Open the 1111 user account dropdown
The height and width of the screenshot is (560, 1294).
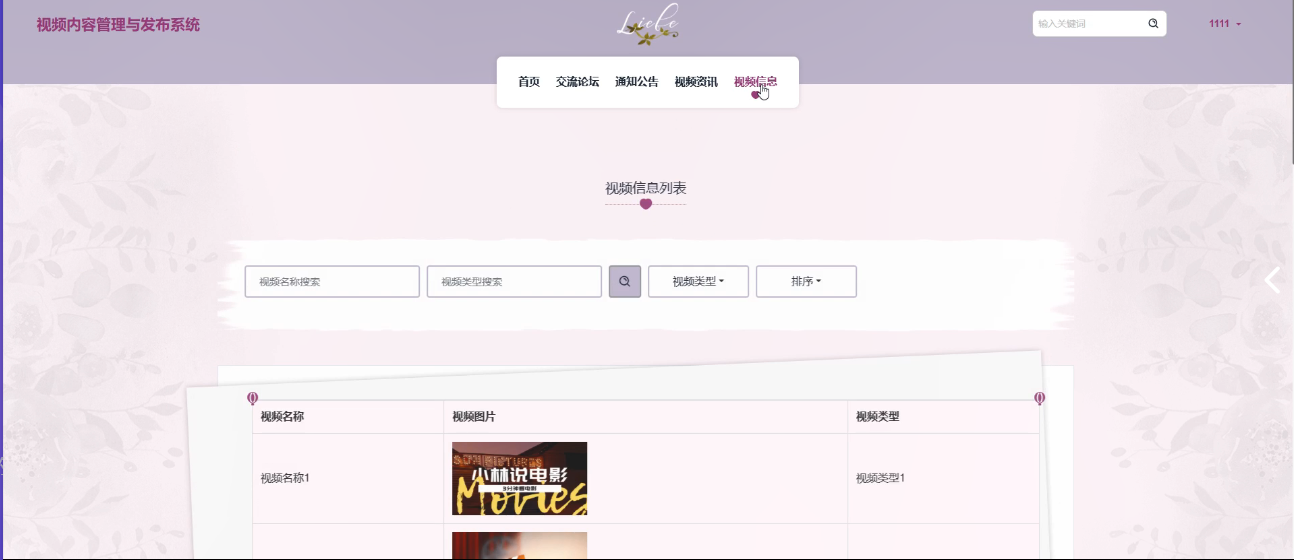coord(1225,24)
